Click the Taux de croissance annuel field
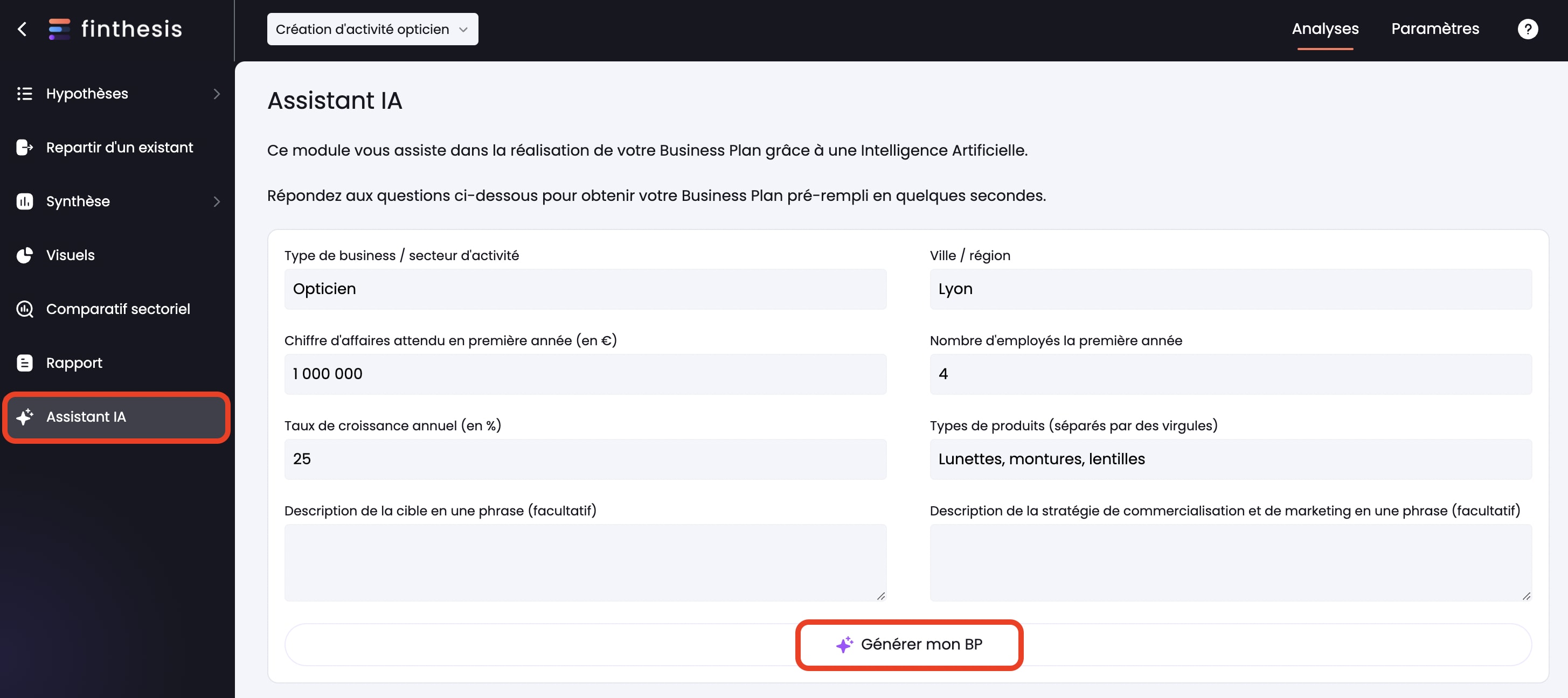This screenshot has width=1568, height=698. [x=585, y=459]
